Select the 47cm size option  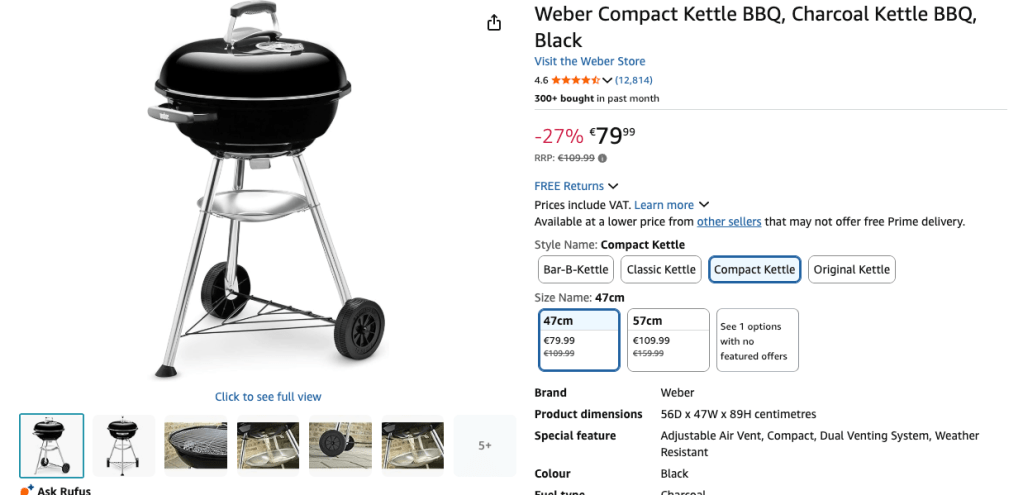pyautogui.click(x=579, y=340)
